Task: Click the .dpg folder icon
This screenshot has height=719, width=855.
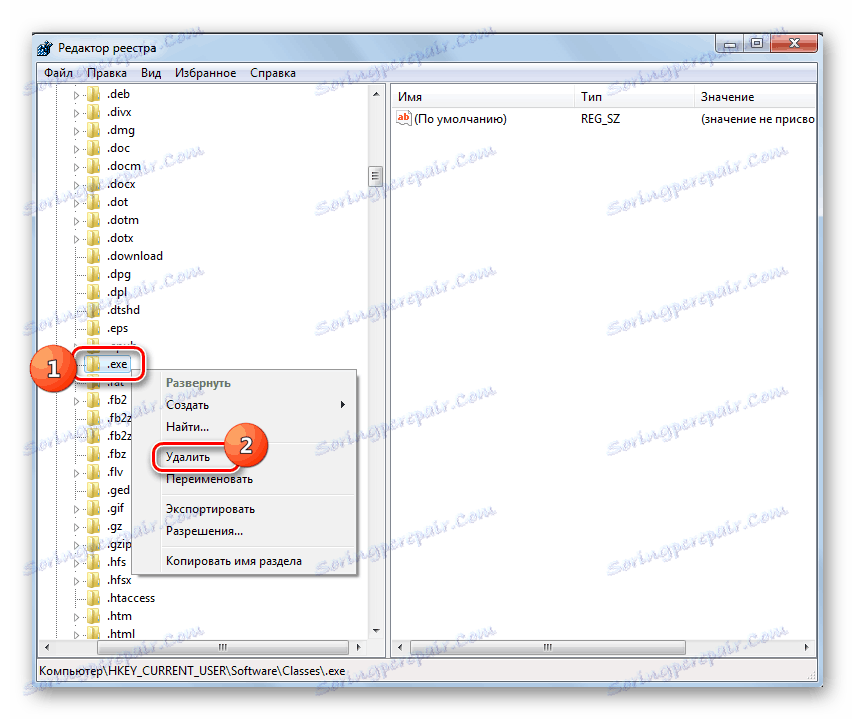Action: point(94,274)
